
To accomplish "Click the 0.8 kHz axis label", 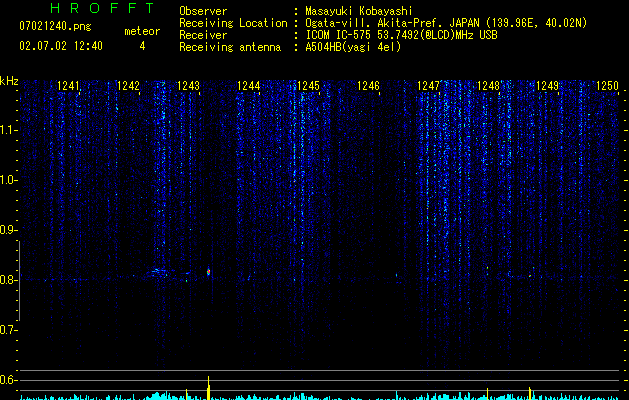I will [9, 280].
